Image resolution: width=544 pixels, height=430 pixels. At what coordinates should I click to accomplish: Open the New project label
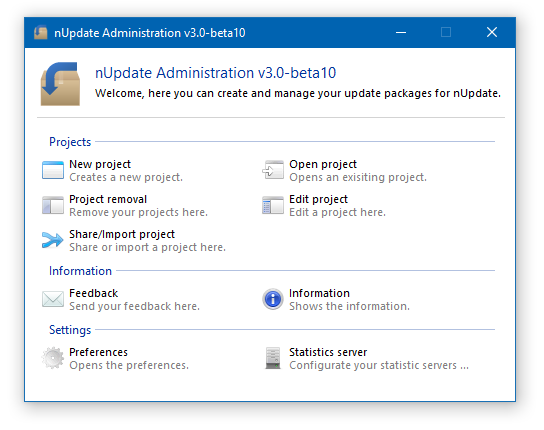(x=100, y=165)
